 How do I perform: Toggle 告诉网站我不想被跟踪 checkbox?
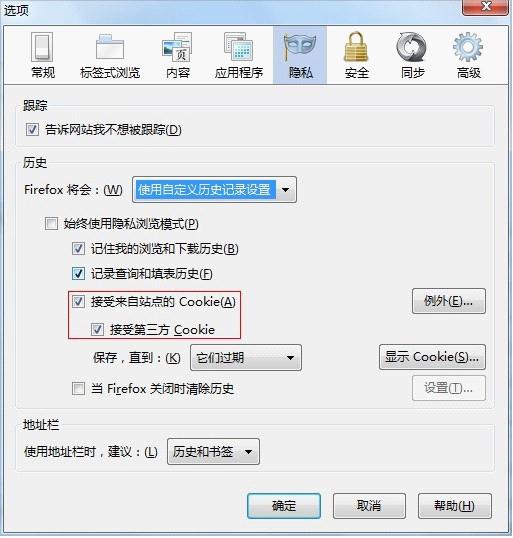point(32,130)
